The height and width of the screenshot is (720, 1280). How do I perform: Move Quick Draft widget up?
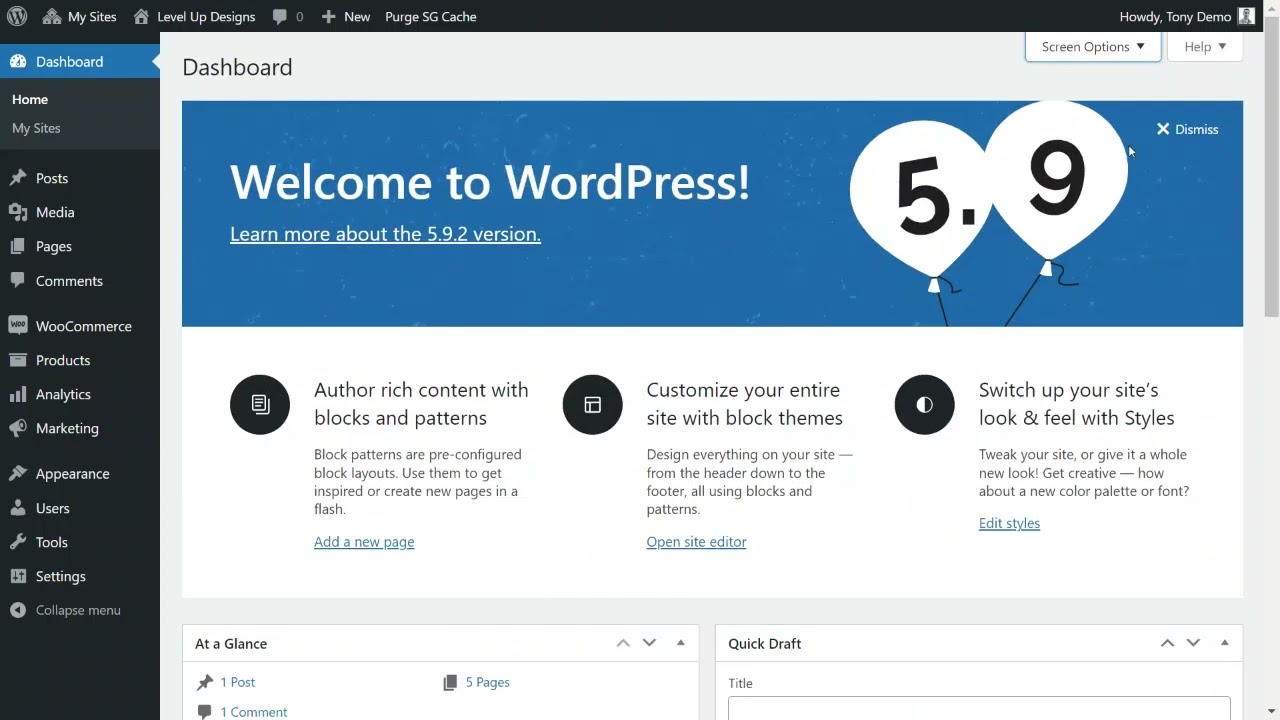1167,643
